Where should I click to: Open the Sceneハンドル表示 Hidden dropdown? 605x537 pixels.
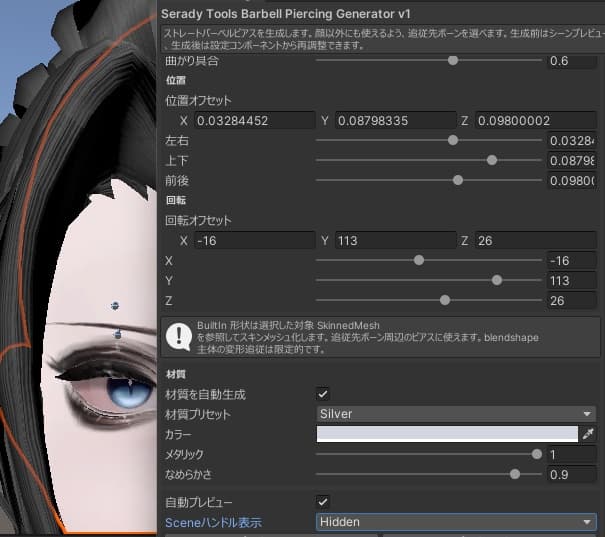click(456, 522)
